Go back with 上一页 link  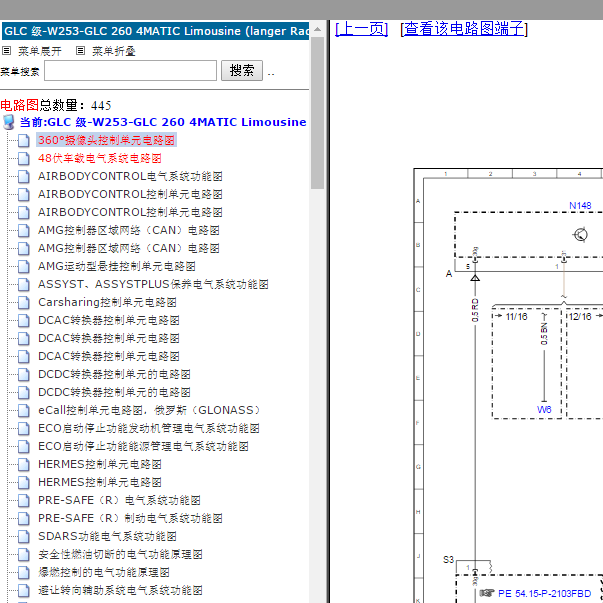click(361, 29)
